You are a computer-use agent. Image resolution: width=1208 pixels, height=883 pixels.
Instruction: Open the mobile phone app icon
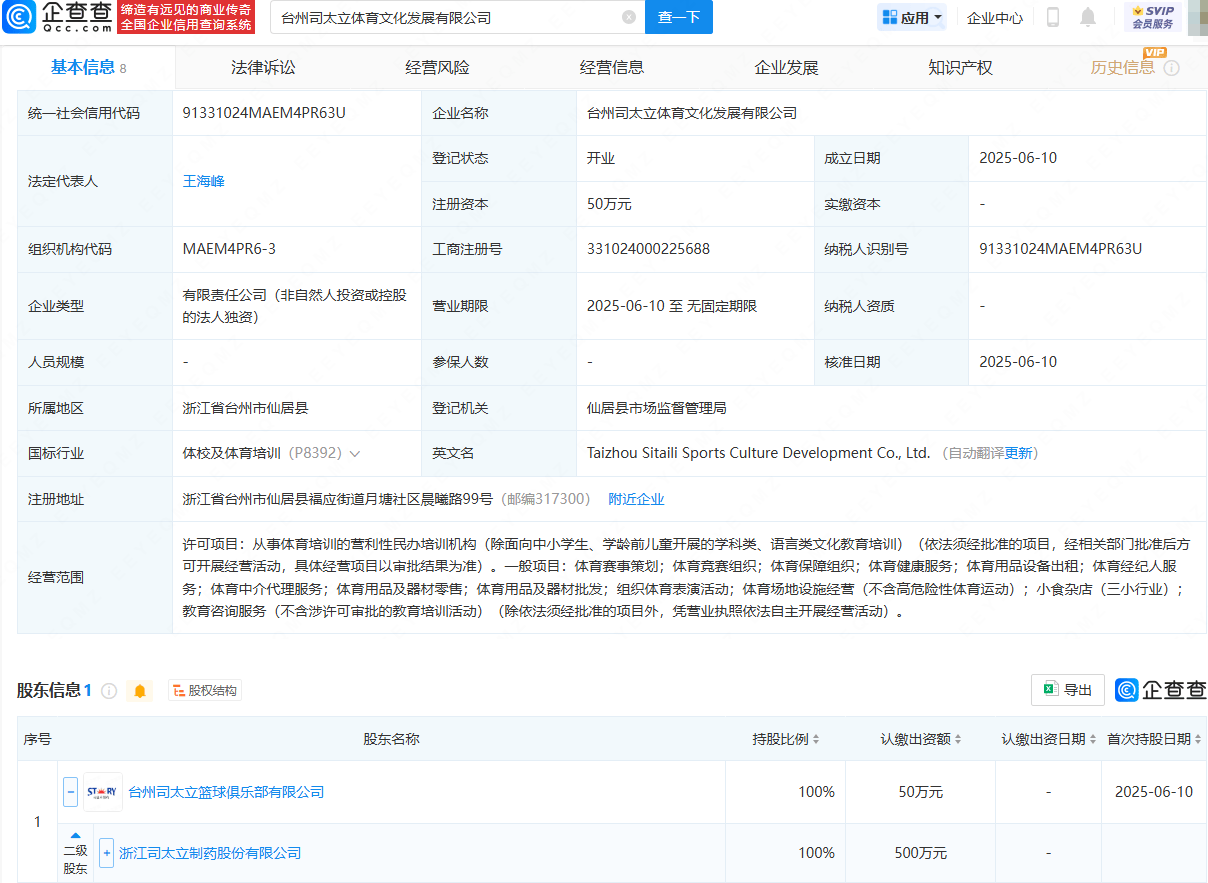point(1053,17)
